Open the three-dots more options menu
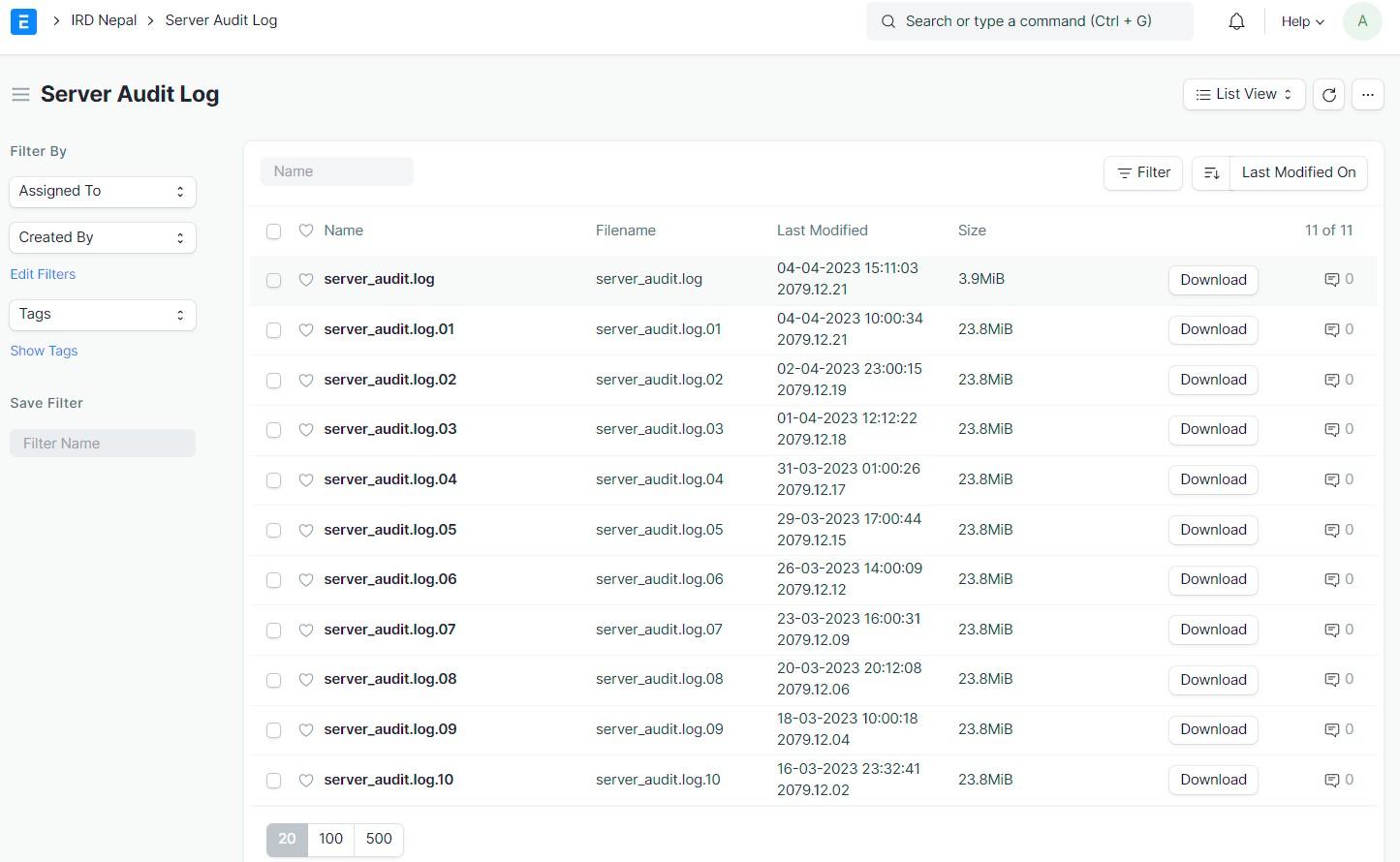The width and height of the screenshot is (1400, 862). 1367,95
